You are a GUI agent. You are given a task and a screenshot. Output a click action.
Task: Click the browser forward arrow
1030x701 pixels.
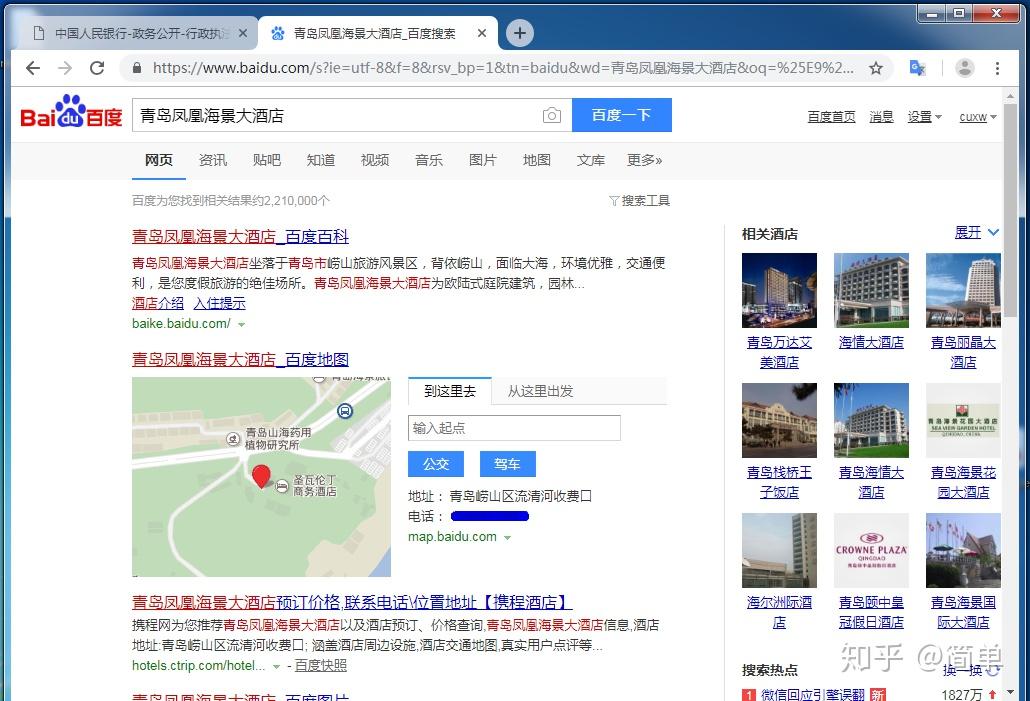click(x=64, y=68)
